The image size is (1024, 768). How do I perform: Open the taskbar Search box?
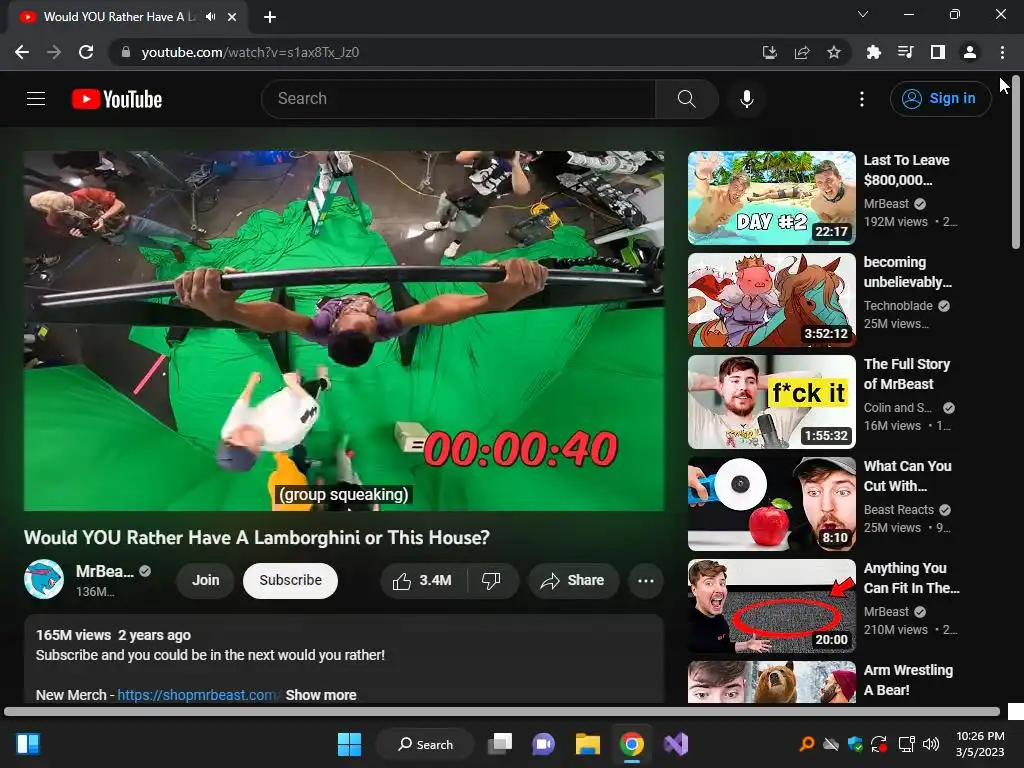(x=426, y=744)
